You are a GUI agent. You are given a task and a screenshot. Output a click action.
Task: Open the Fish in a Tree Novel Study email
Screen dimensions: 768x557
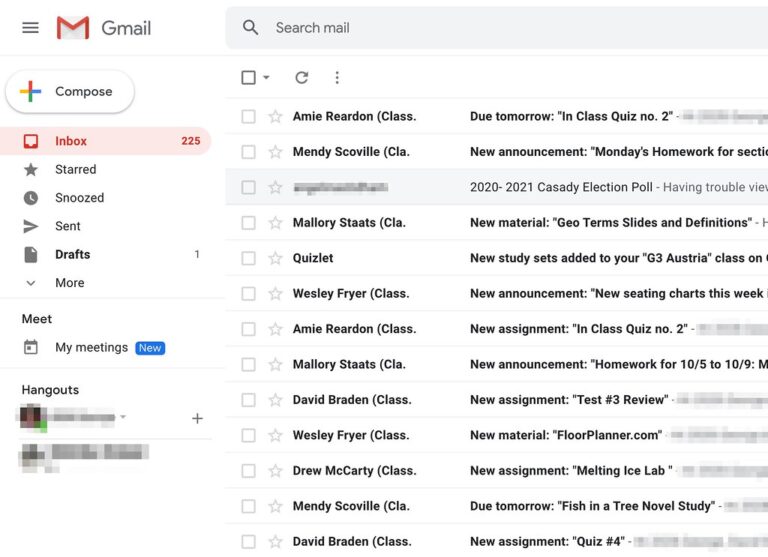point(497,506)
